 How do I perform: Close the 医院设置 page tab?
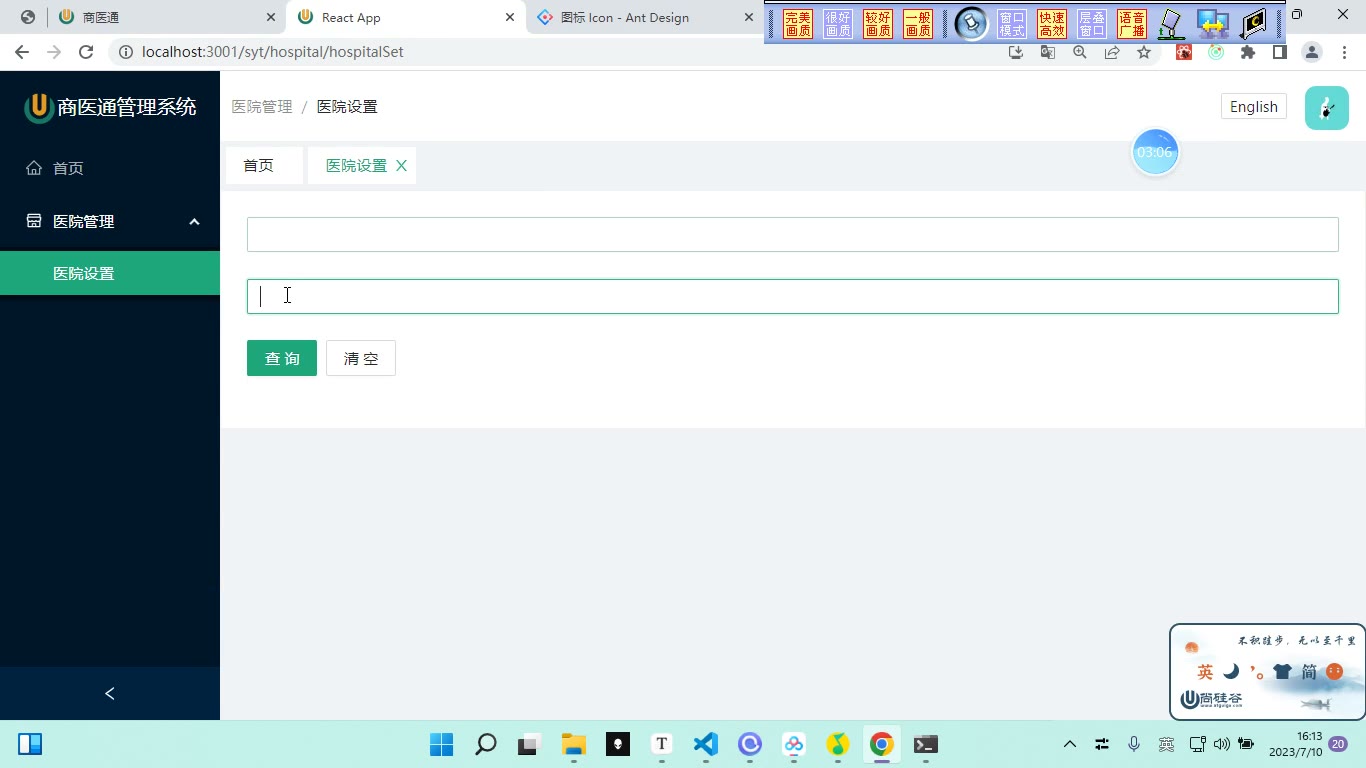pos(402,166)
